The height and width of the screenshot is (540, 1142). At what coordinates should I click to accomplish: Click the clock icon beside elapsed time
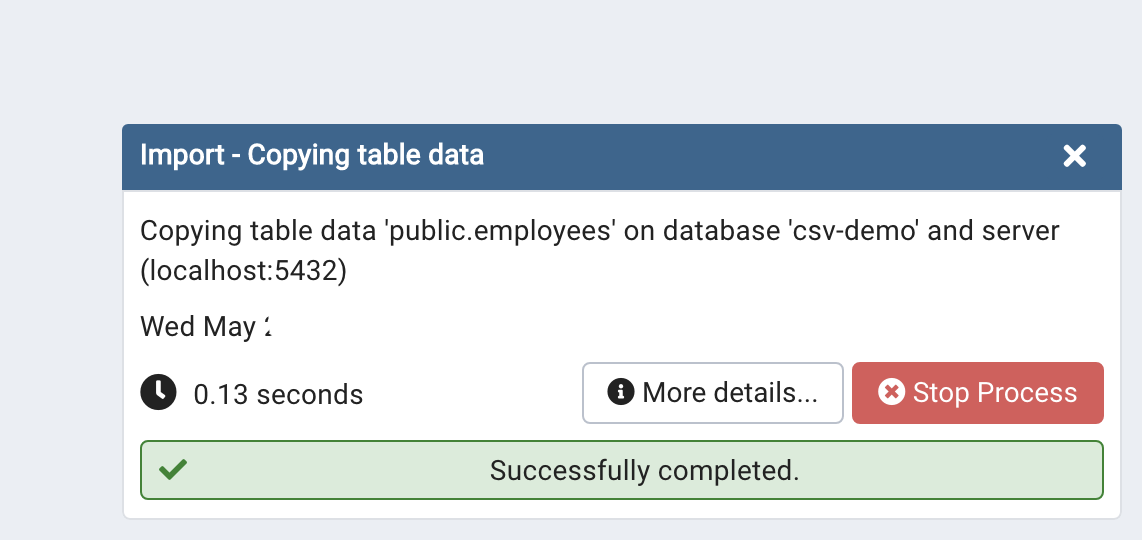coord(158,392)
